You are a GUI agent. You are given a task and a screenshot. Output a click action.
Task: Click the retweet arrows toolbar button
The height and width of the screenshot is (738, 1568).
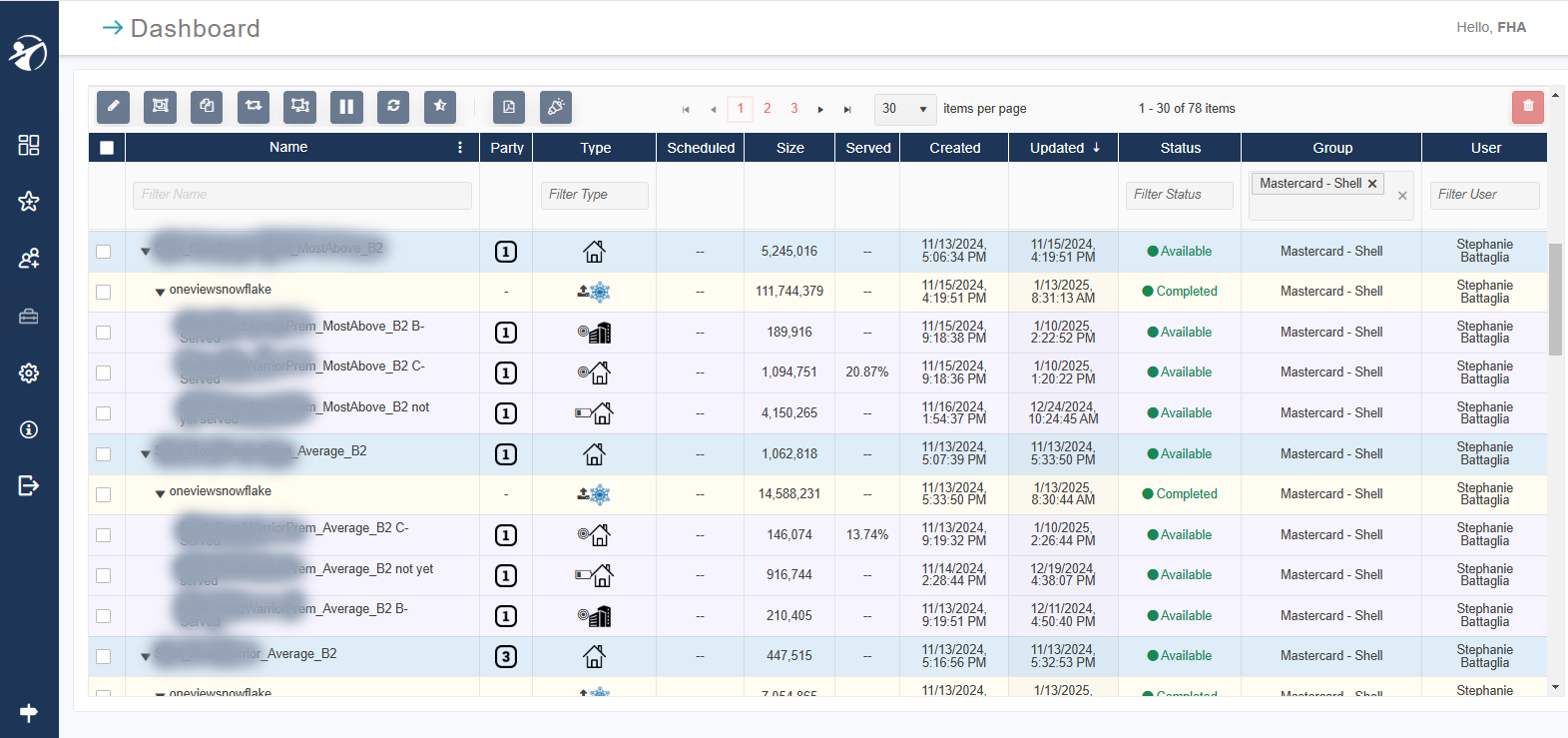tap(254, 107)
